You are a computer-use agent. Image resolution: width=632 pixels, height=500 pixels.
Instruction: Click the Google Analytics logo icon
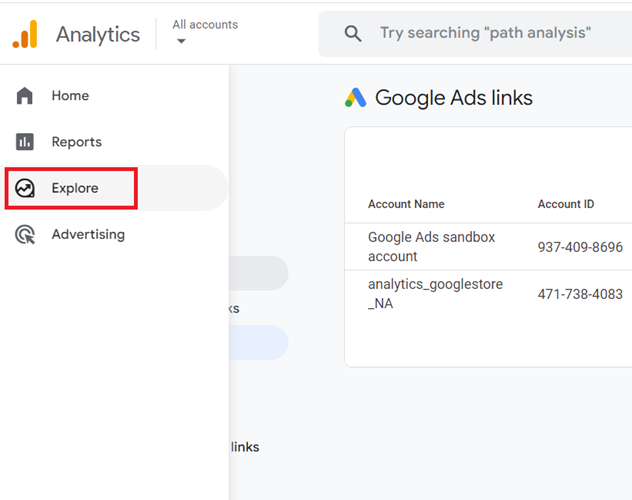pyautogui.click(x=25, y=34)
